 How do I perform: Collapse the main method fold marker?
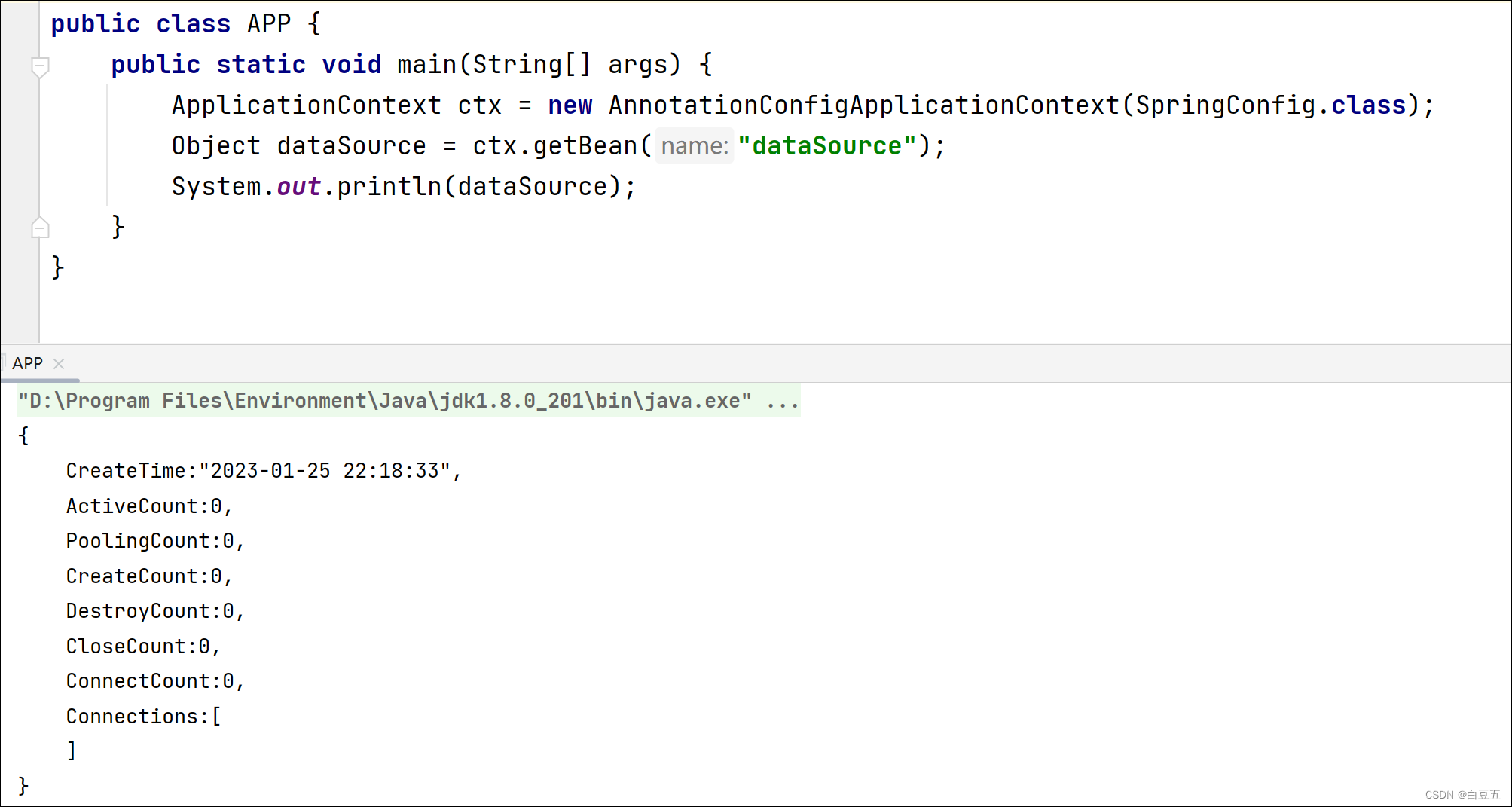(x=41, y=66)
